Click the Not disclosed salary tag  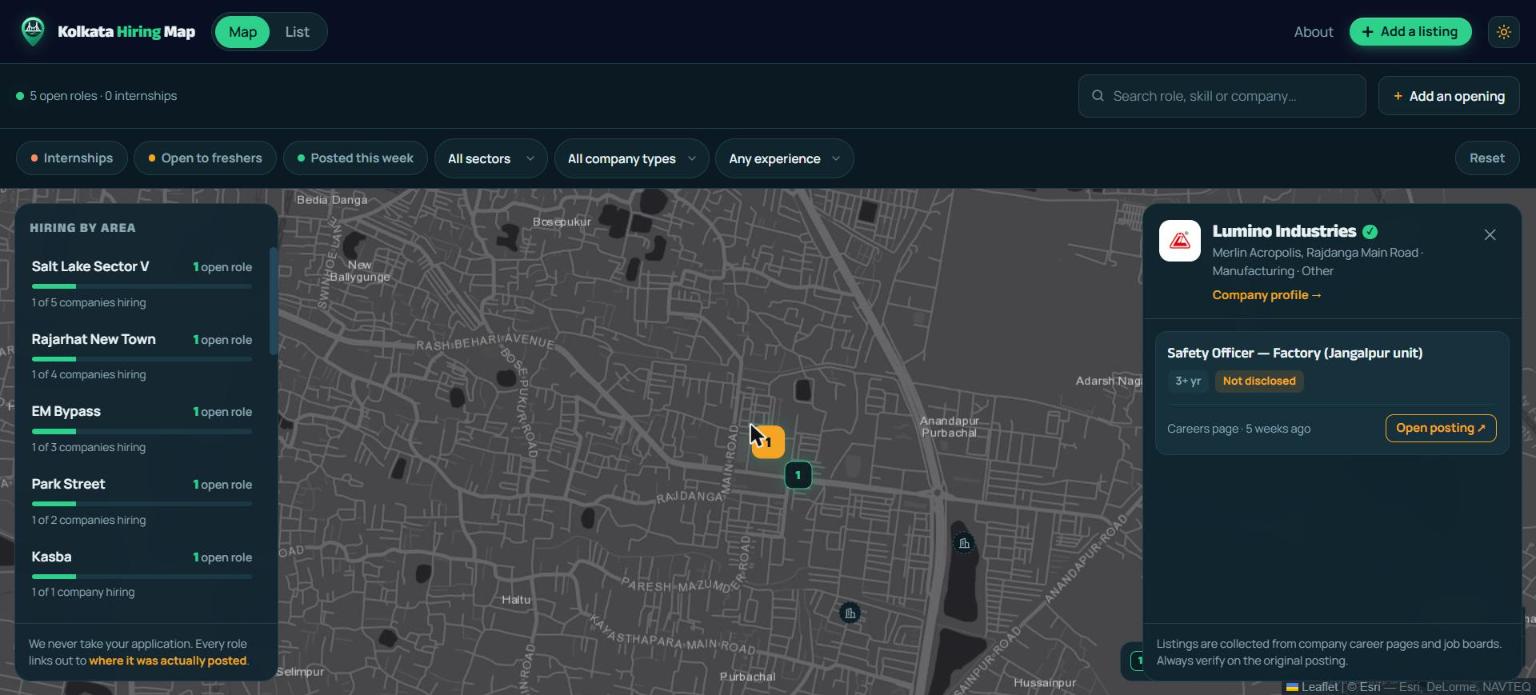point(1259,381)
